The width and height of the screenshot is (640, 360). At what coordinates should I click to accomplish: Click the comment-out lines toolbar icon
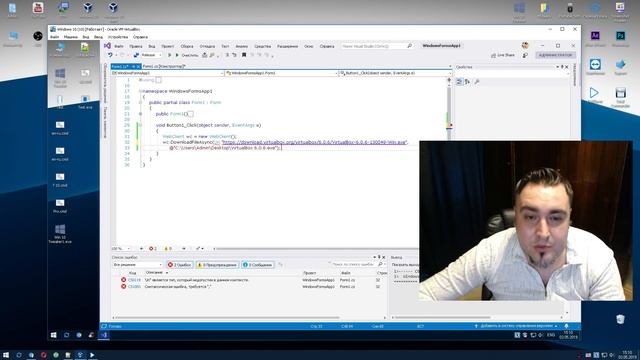click(227, 55)
